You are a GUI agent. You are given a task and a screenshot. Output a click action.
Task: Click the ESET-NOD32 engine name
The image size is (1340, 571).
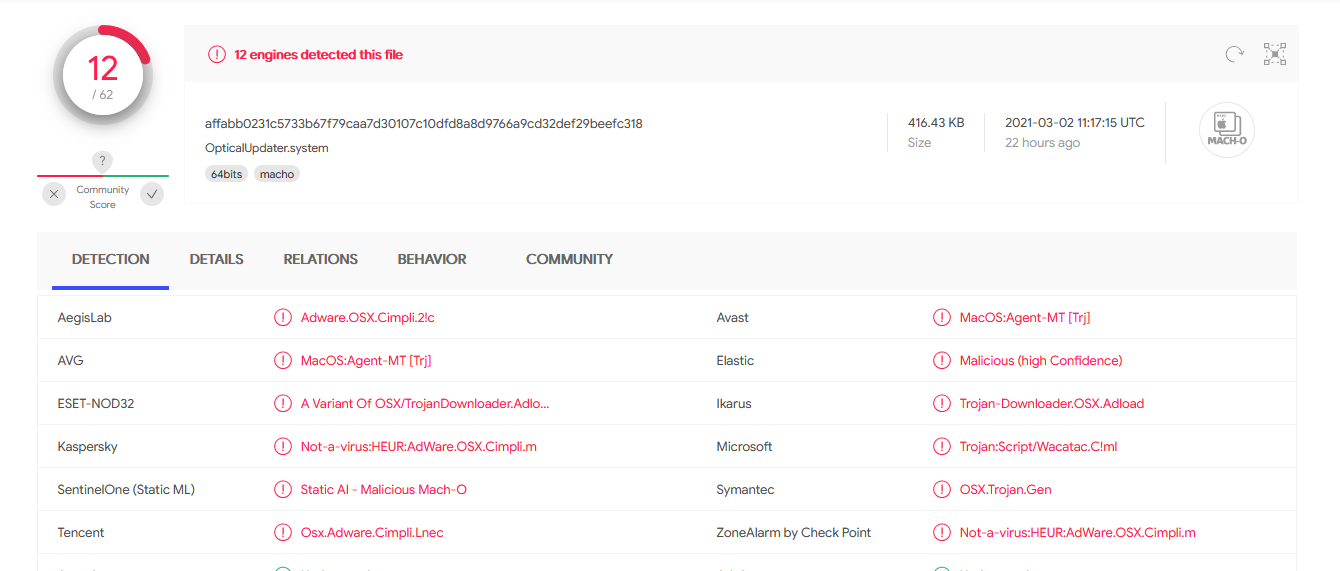[96, 404]
